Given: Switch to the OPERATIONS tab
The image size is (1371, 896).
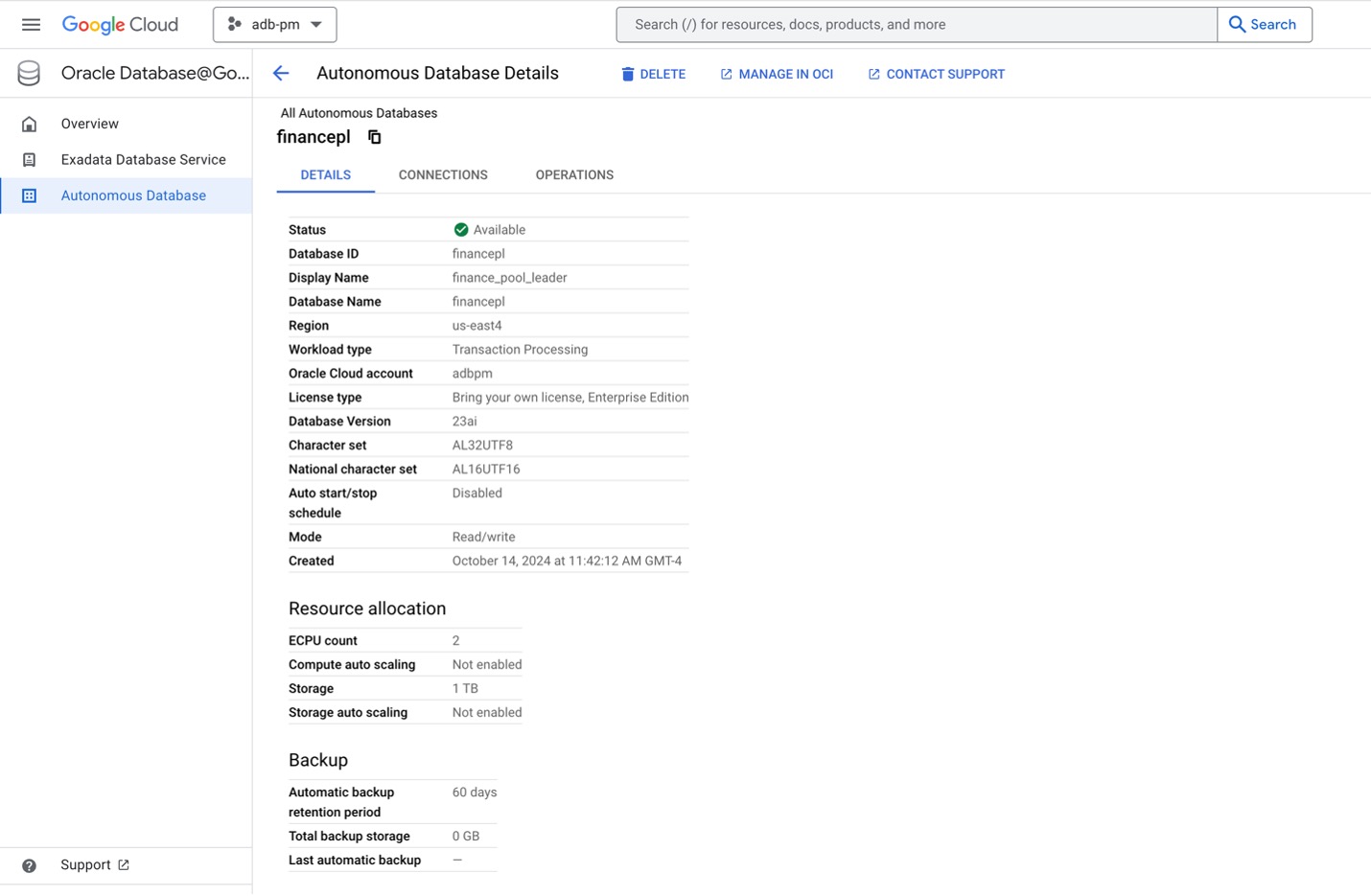Looking at the screenshot, I should [574, 174].
